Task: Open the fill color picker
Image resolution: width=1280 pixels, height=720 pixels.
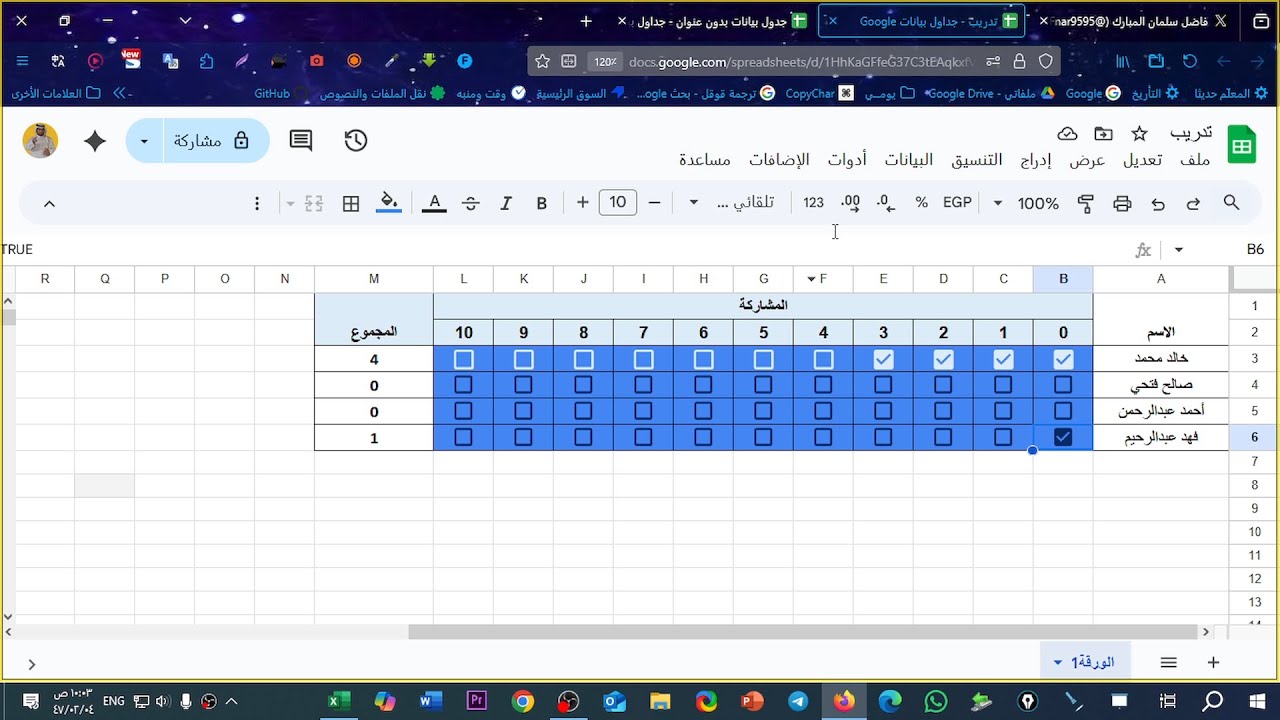Action: (x=389, y=203)
